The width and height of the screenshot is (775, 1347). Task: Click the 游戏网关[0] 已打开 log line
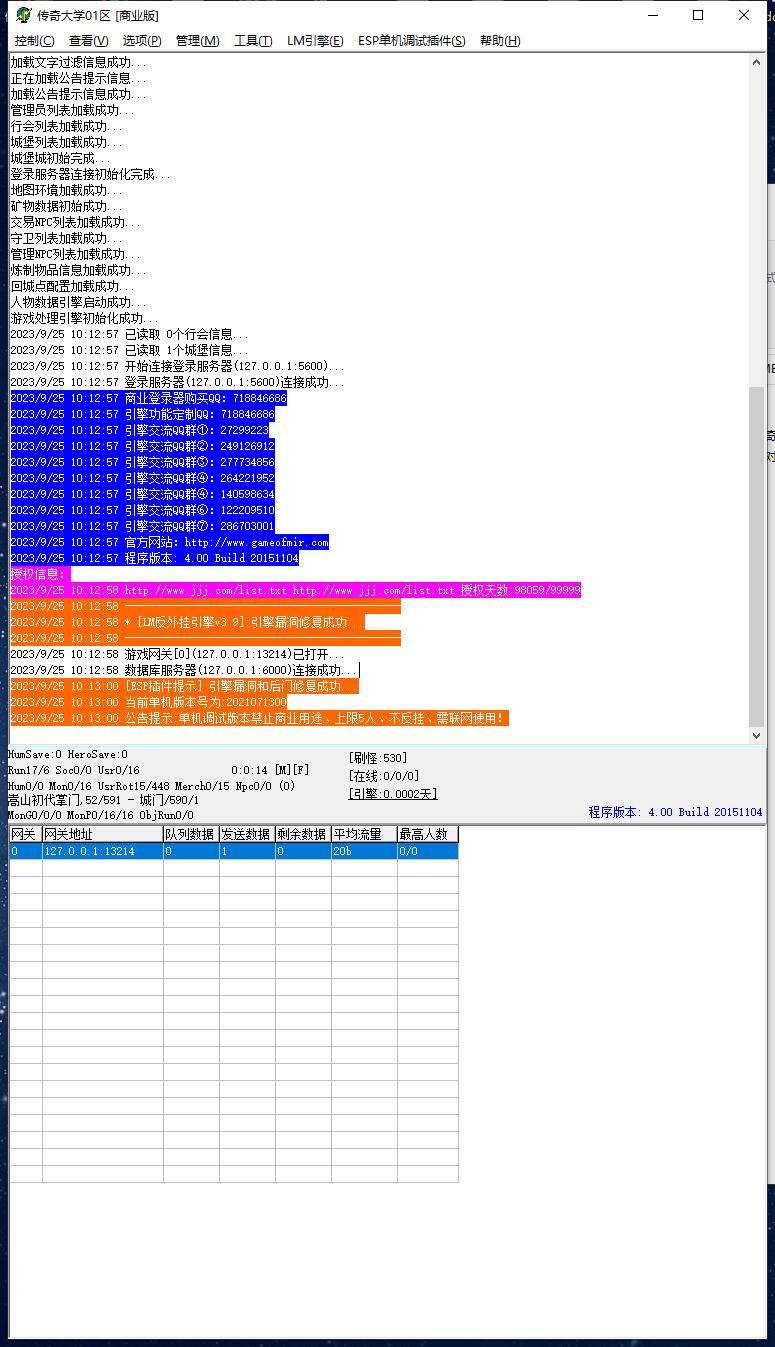pyautogui.click(x=177, y=654)
